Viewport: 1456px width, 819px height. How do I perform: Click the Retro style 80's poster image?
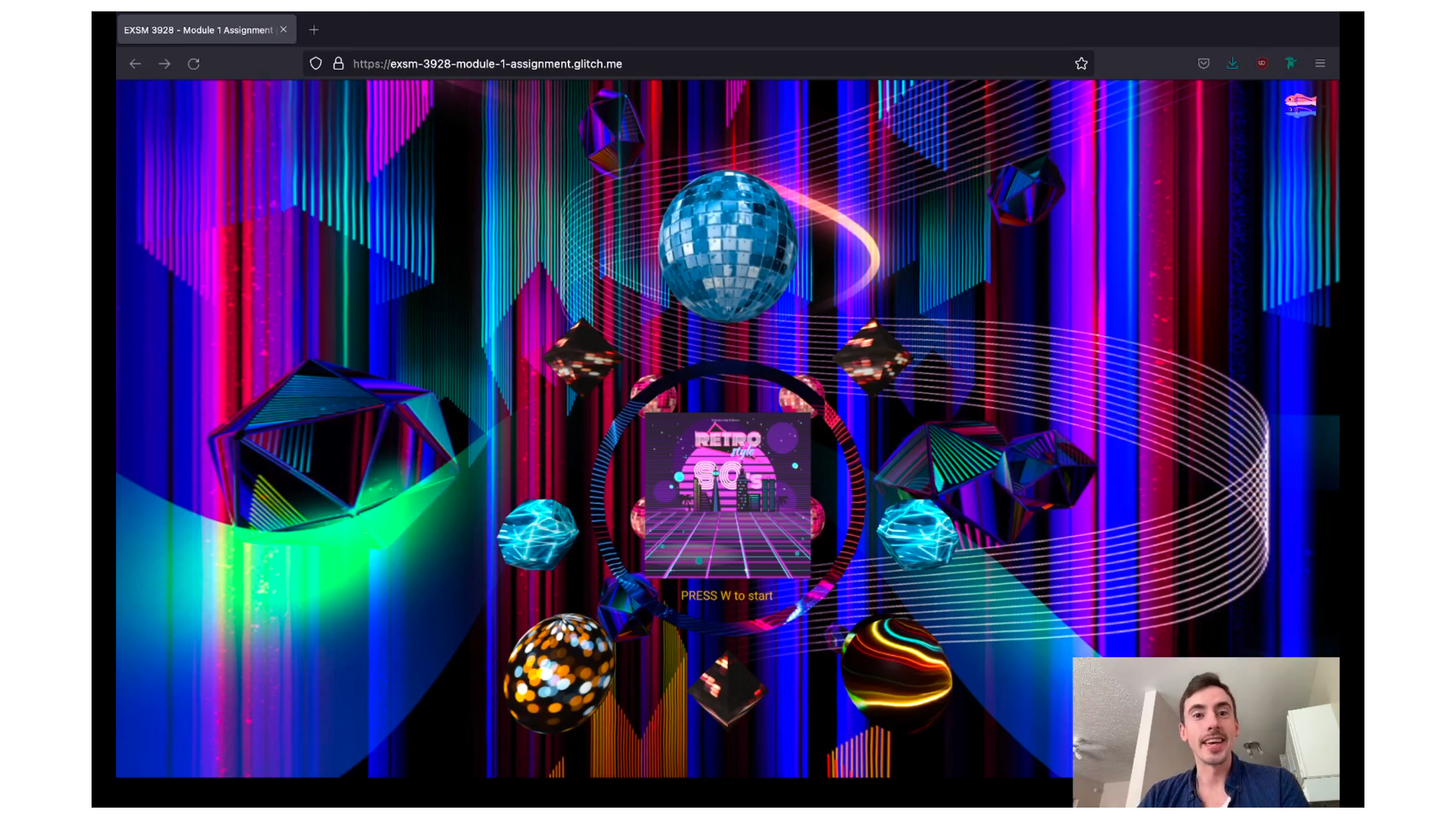click(x=727, y=495)
